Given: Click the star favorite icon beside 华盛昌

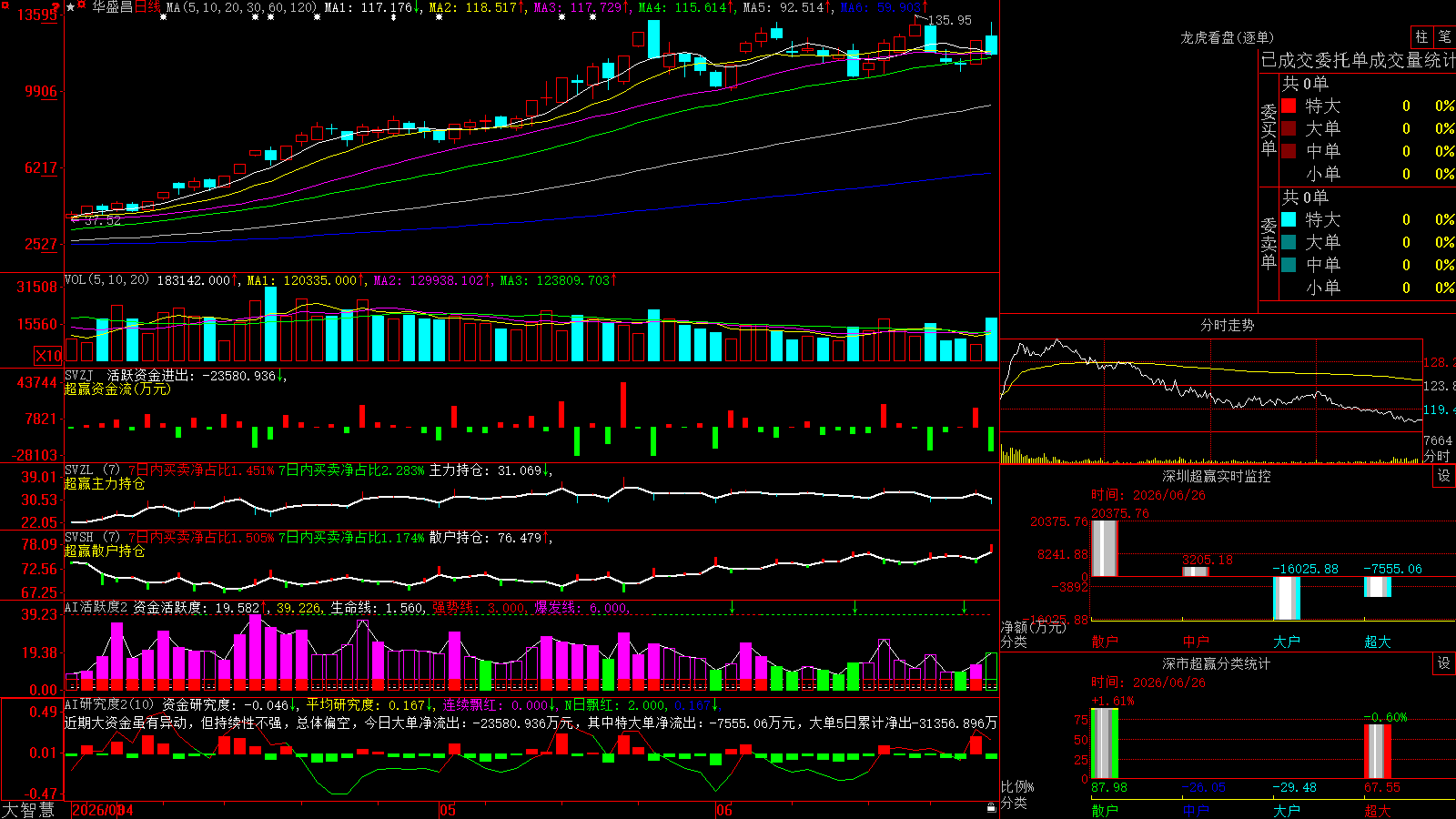Looking at the screenshot, I should pos(70,7).
